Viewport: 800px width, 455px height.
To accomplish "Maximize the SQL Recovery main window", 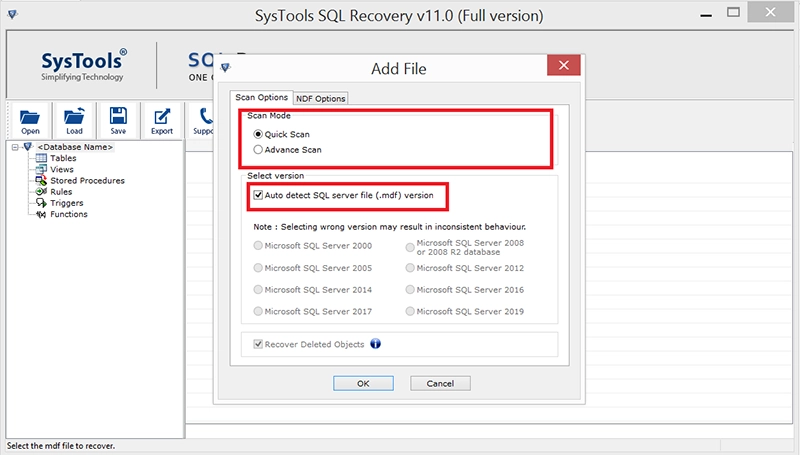I will (x=733, y=13).
